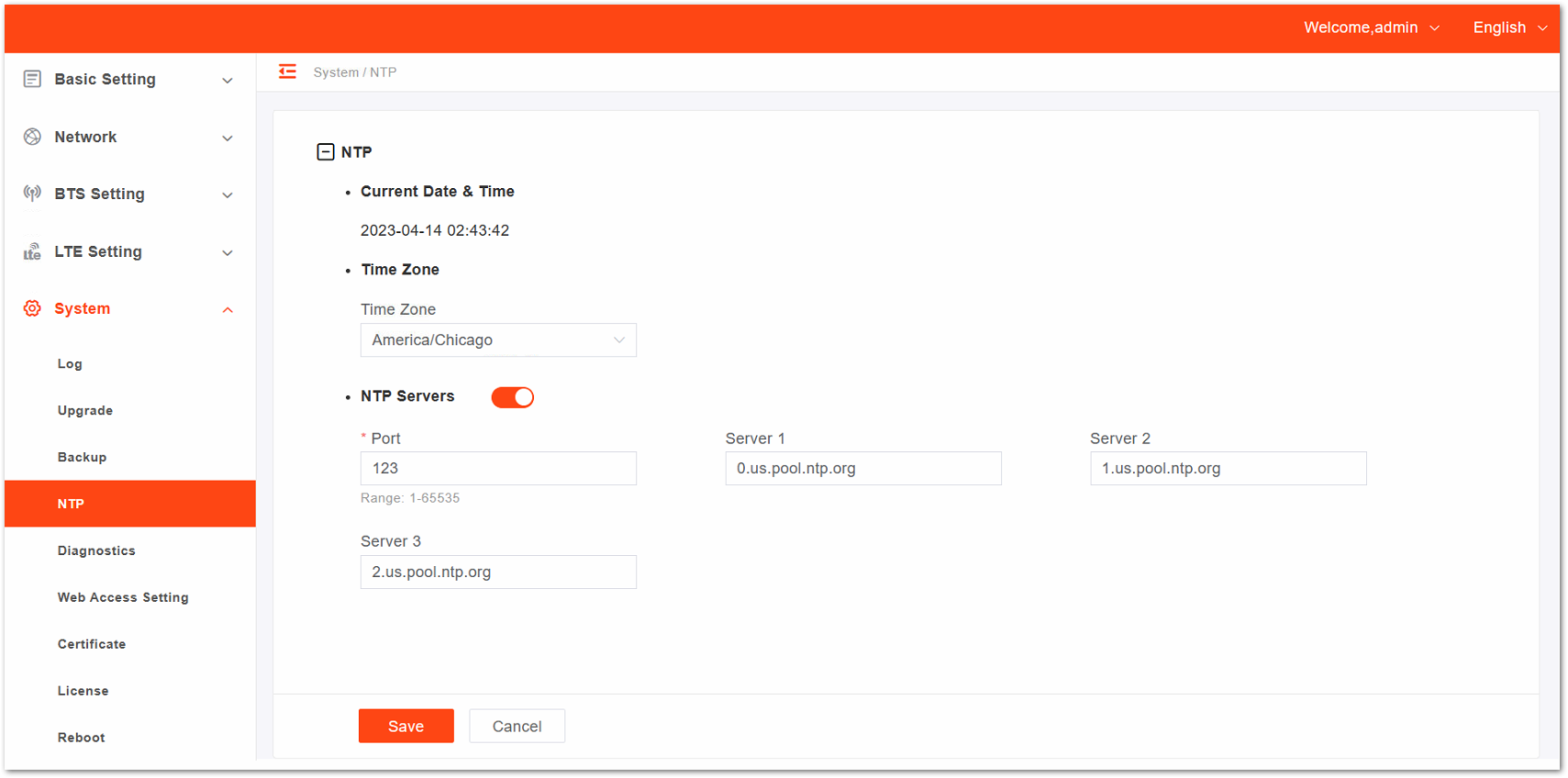The width and height of the screenshot is (1568, 778).
Task: Click the Server 1 input field
Action: tap(863, 468)
